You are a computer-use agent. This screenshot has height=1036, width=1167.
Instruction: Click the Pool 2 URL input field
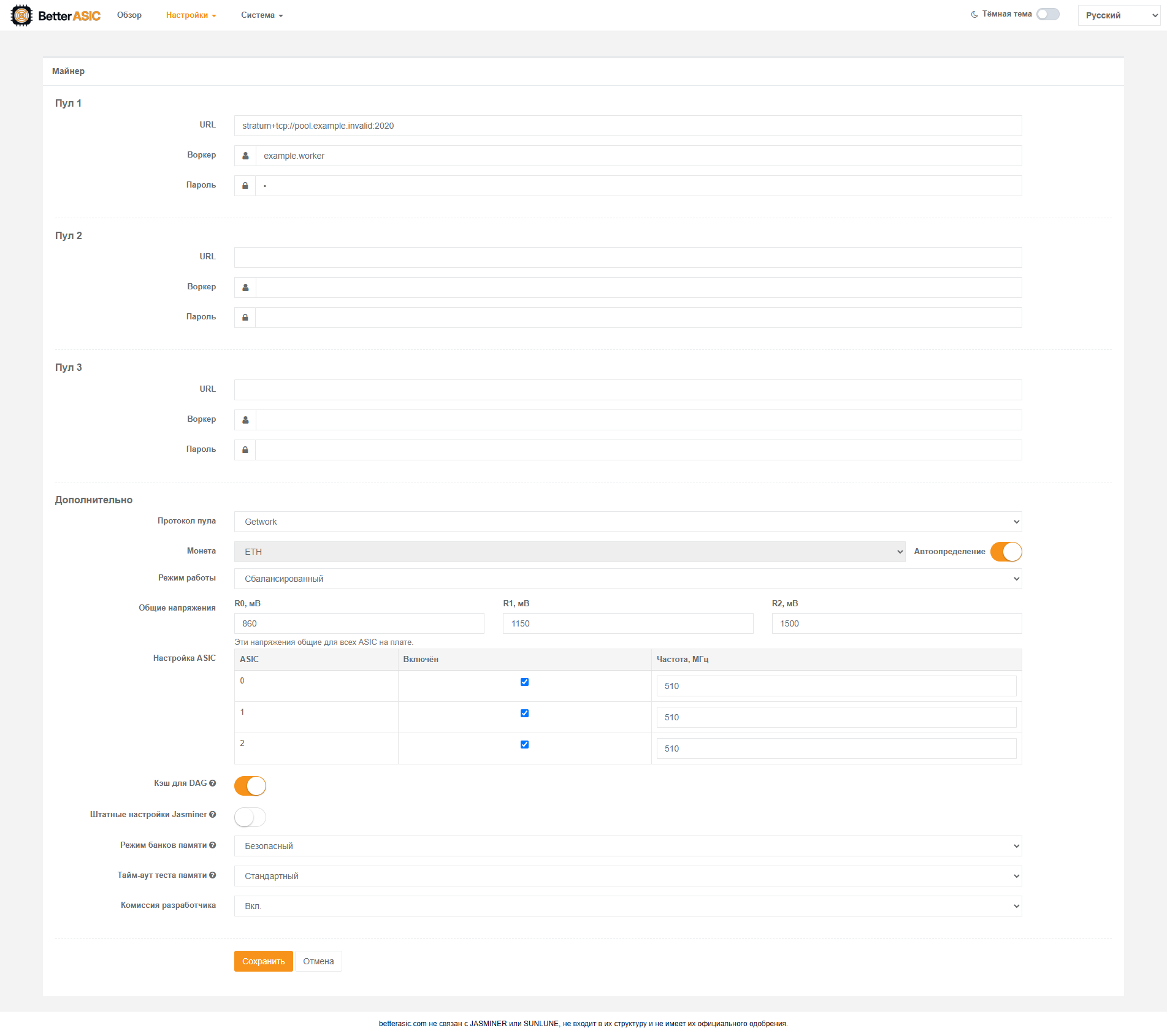[x=628, y=257]
